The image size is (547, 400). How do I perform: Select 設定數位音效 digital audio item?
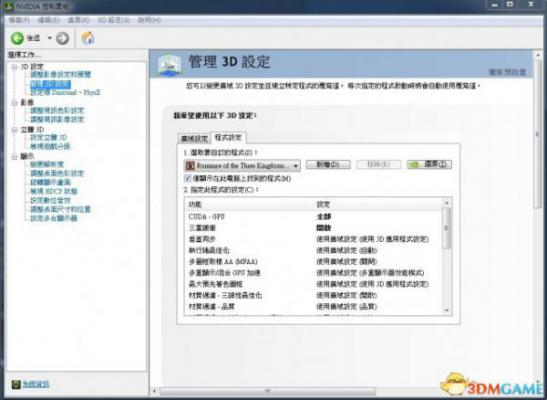pyautogui.click(x=51, y=200)
